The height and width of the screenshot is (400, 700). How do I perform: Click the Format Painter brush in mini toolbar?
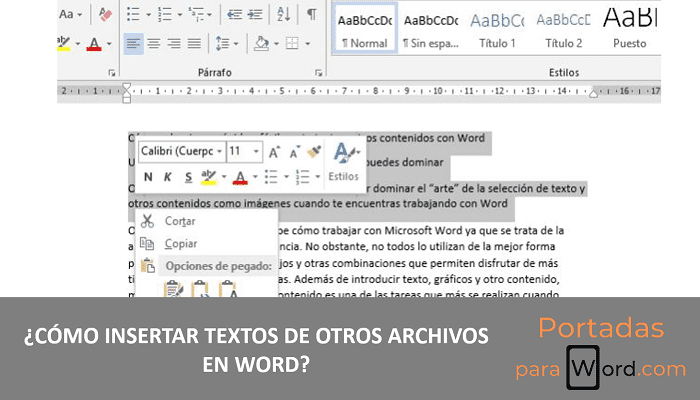coord(314,152)
